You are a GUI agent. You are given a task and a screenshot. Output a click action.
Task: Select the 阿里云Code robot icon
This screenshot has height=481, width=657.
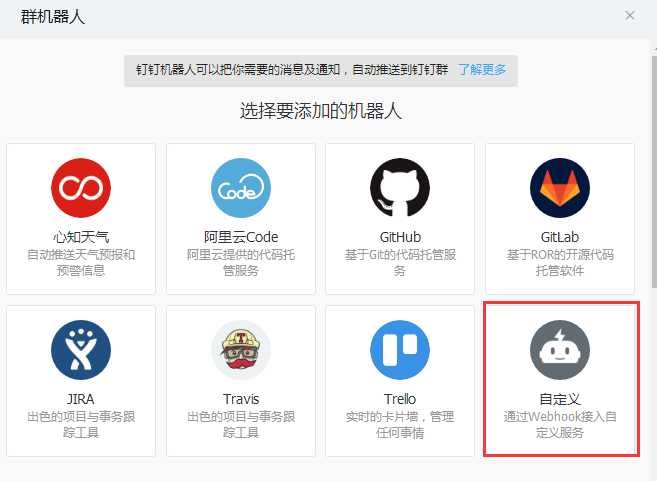point(241,188)
